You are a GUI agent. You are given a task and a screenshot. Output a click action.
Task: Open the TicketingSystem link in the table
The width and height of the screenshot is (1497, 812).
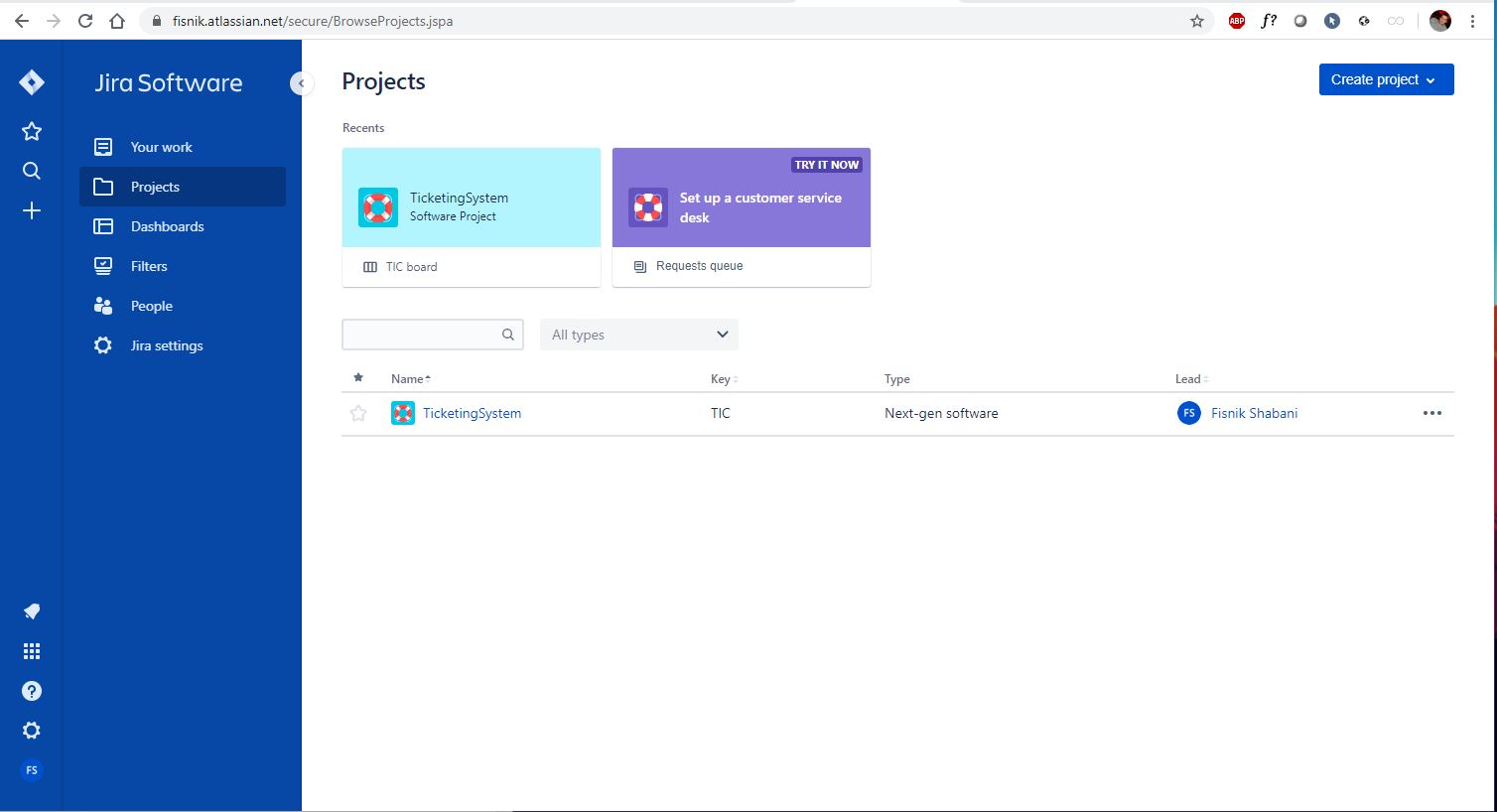[x=472, y=413]
